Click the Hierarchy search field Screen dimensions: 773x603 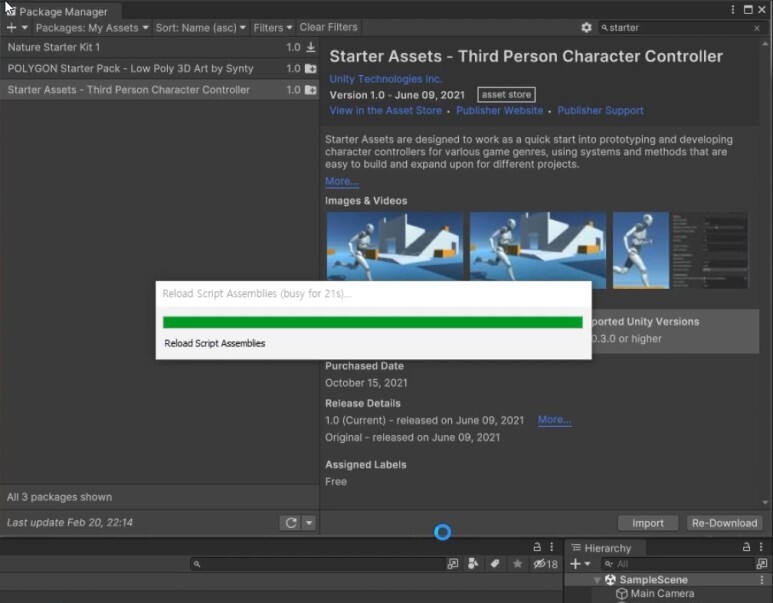(677, 564)
